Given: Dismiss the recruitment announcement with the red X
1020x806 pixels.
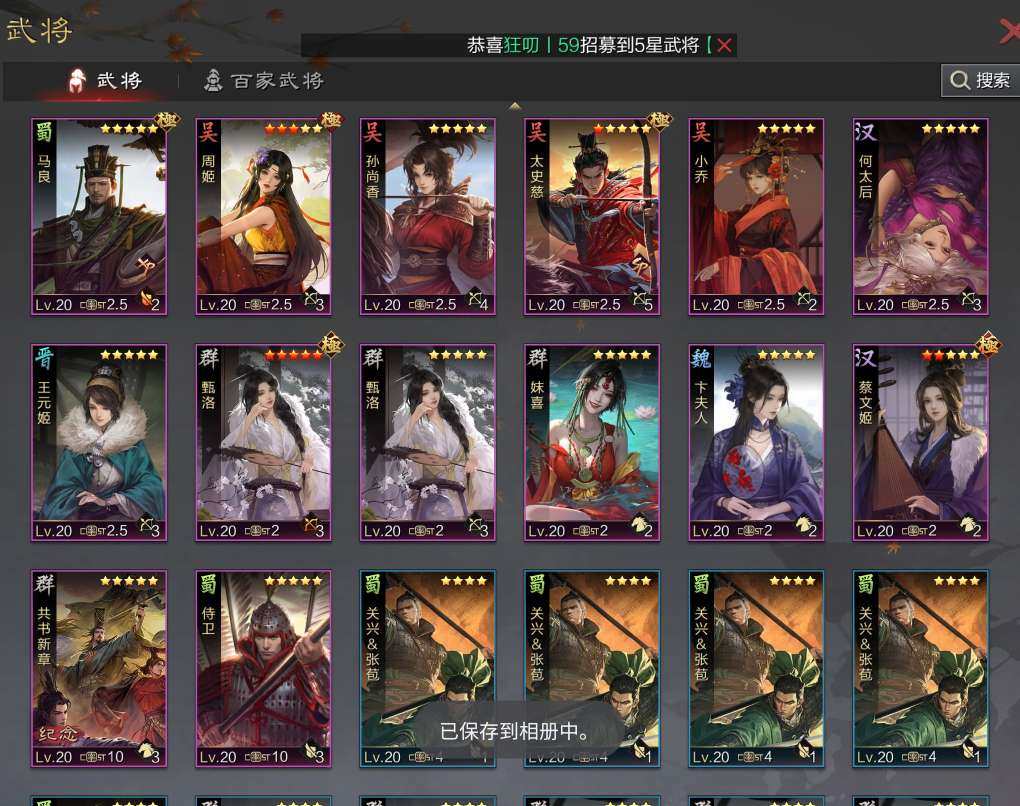Looking at the screenshot, I should [724, 46].
